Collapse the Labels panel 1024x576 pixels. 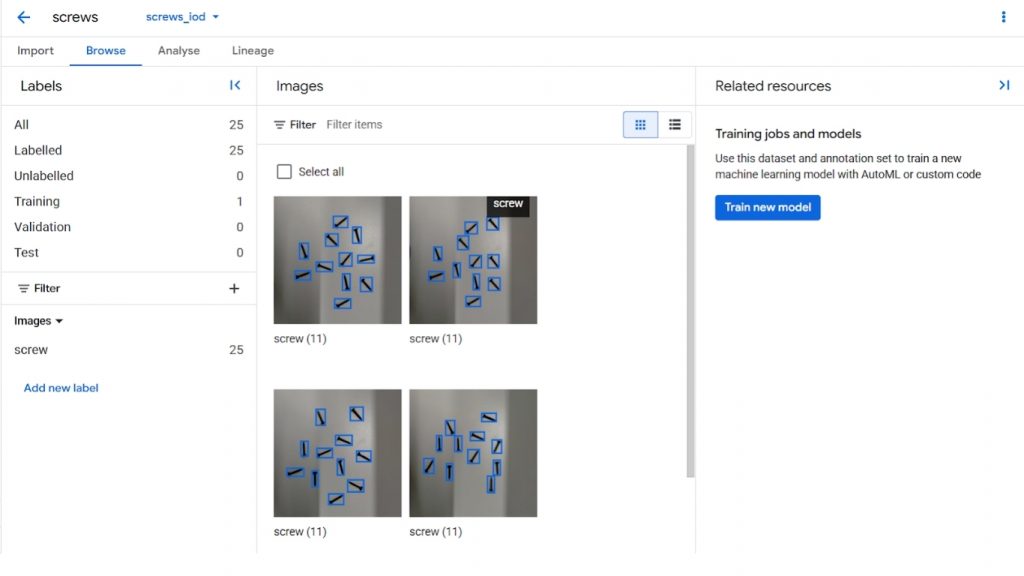235,86
